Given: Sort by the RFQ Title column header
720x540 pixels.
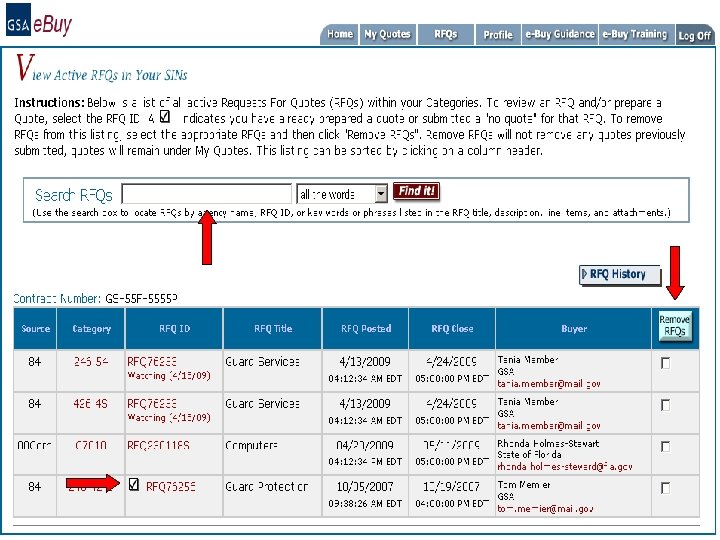Looking at the screenshot, I should coord(273,329).
